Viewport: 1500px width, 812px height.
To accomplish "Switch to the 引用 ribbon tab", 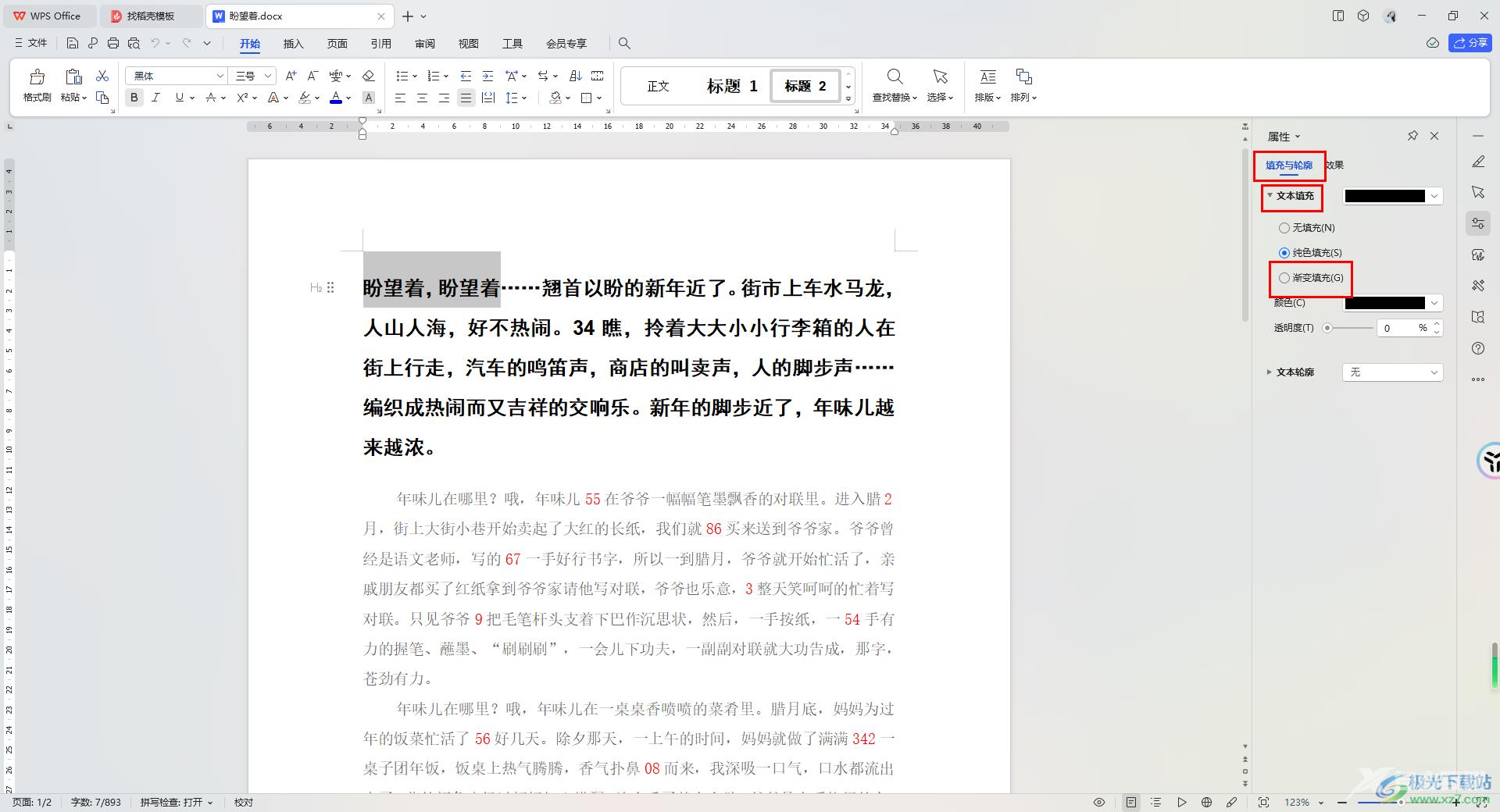I will coord(380,44).
